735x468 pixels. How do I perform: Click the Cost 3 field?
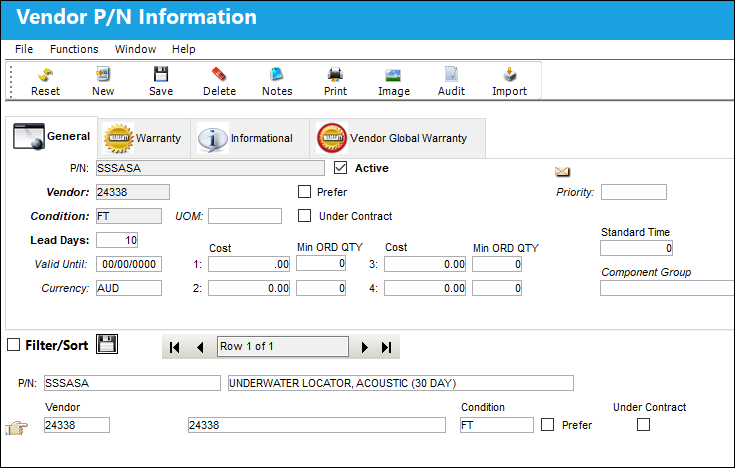coord(425,264)
